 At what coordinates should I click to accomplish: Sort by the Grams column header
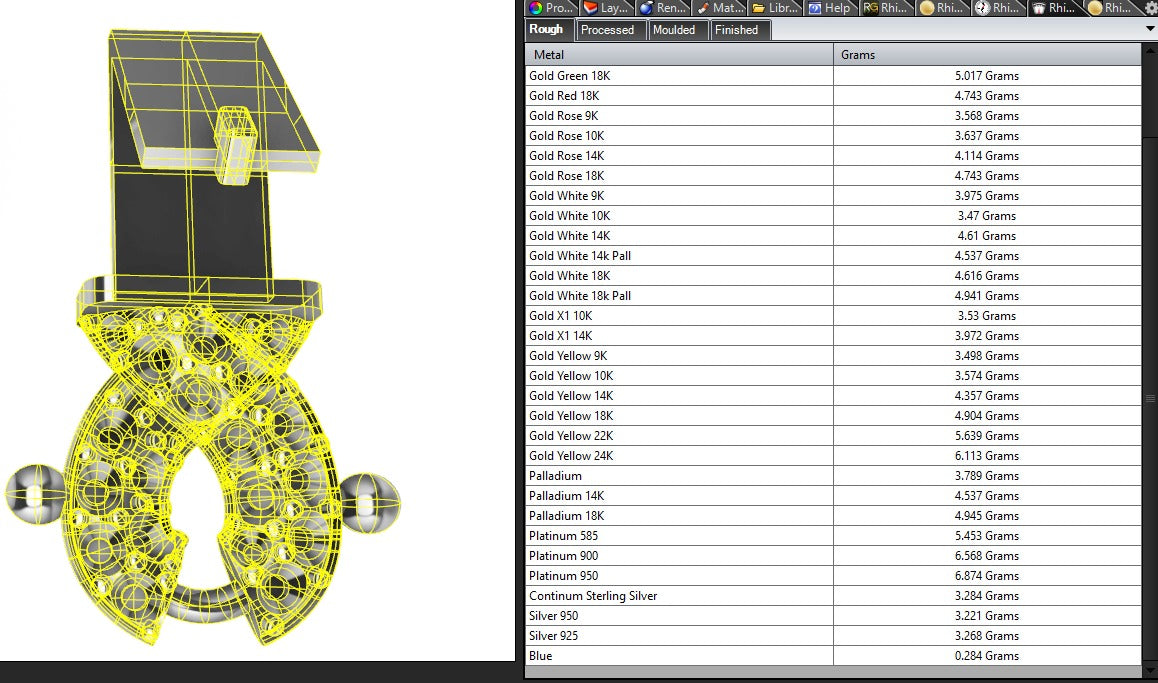click(x=987, y=55)
